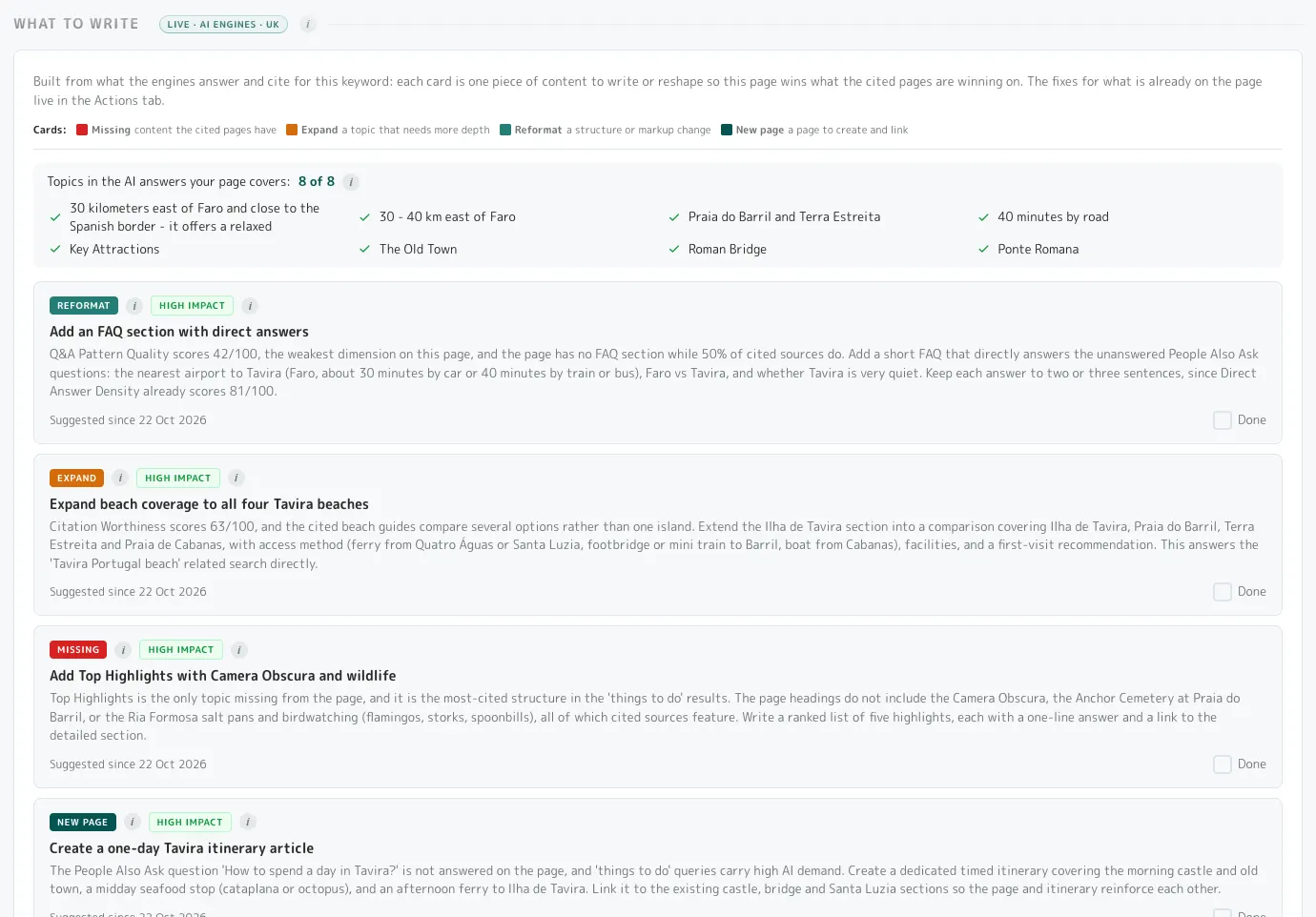
Task: Mark 'Add an FAQ section' card as Done
Action: click(1223, 420)
